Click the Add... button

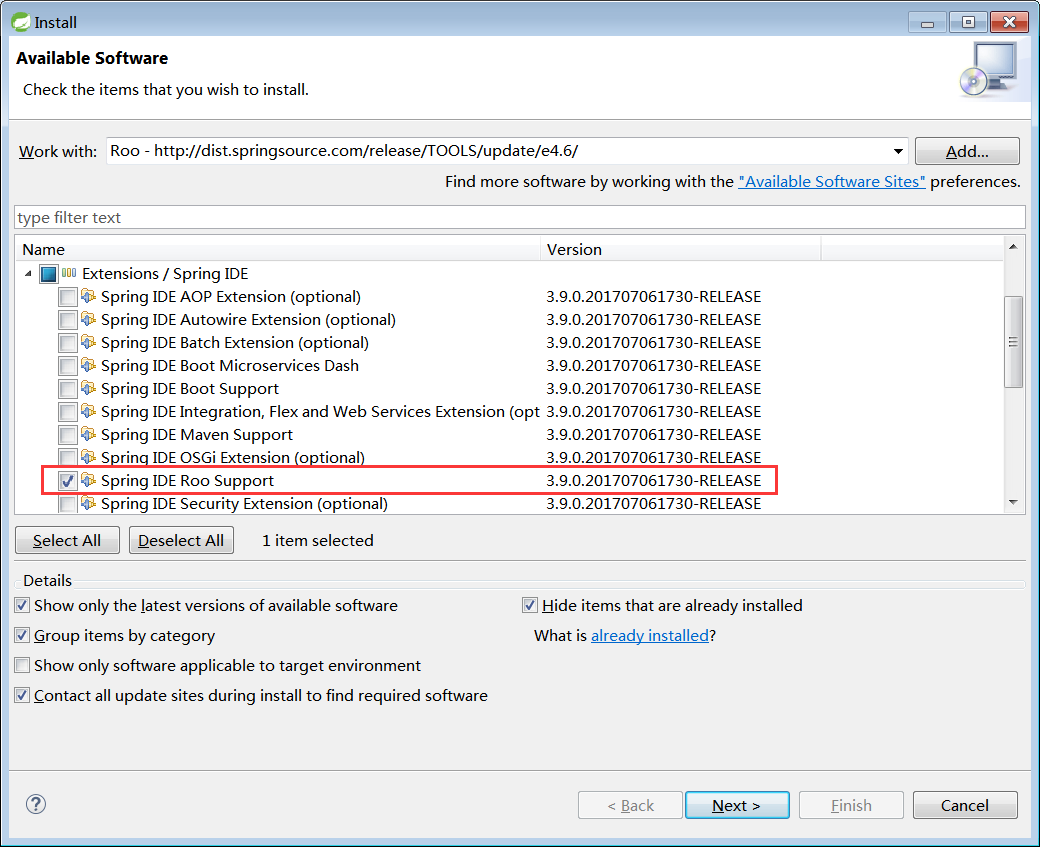[x=967, y=151]
